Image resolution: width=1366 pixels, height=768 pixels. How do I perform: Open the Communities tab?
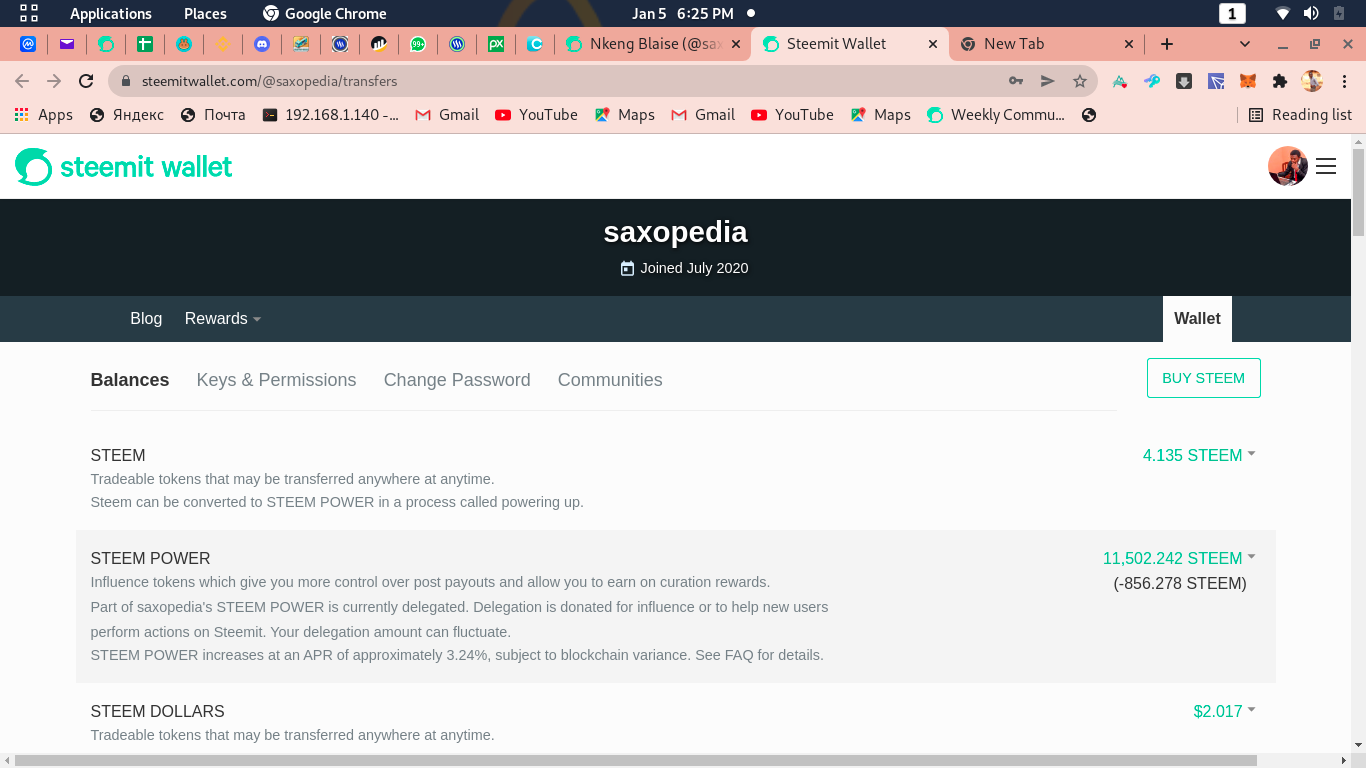coord(610,380)
